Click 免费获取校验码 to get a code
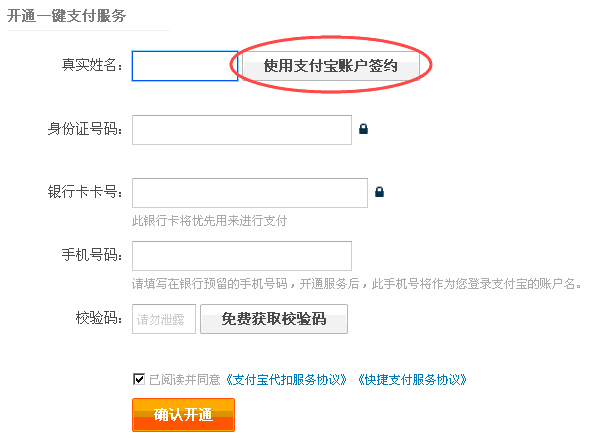The image size is (611, 438). [274, 319]
